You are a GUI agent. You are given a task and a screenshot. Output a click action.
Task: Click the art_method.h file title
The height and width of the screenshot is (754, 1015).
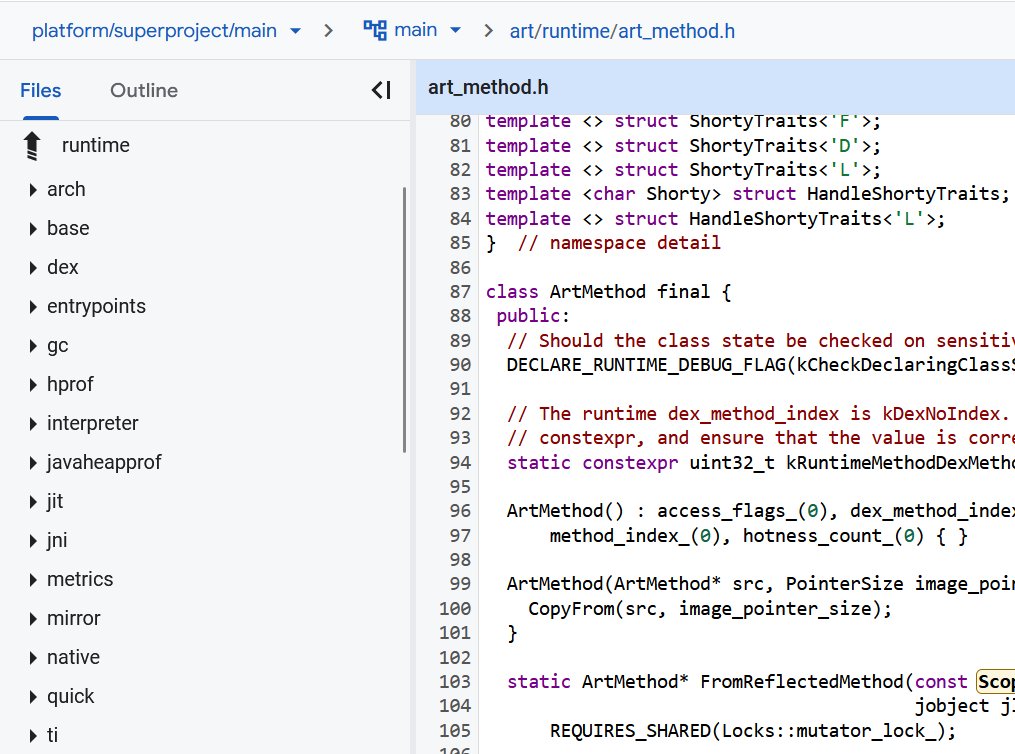tap(488, 87)
